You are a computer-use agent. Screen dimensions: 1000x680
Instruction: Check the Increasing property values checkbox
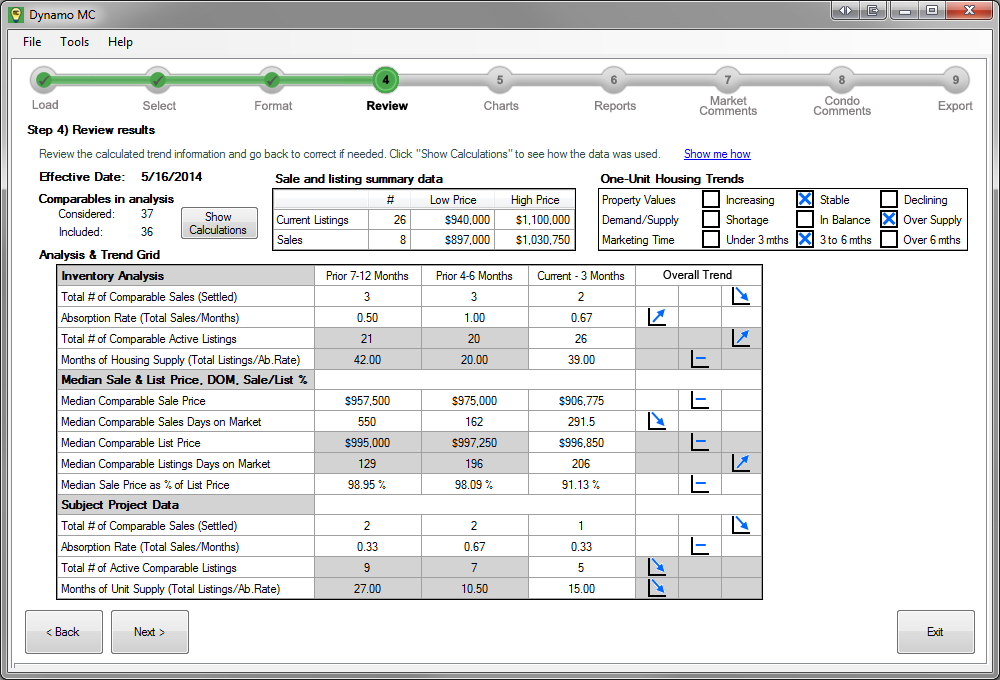[x=711, y=200]
